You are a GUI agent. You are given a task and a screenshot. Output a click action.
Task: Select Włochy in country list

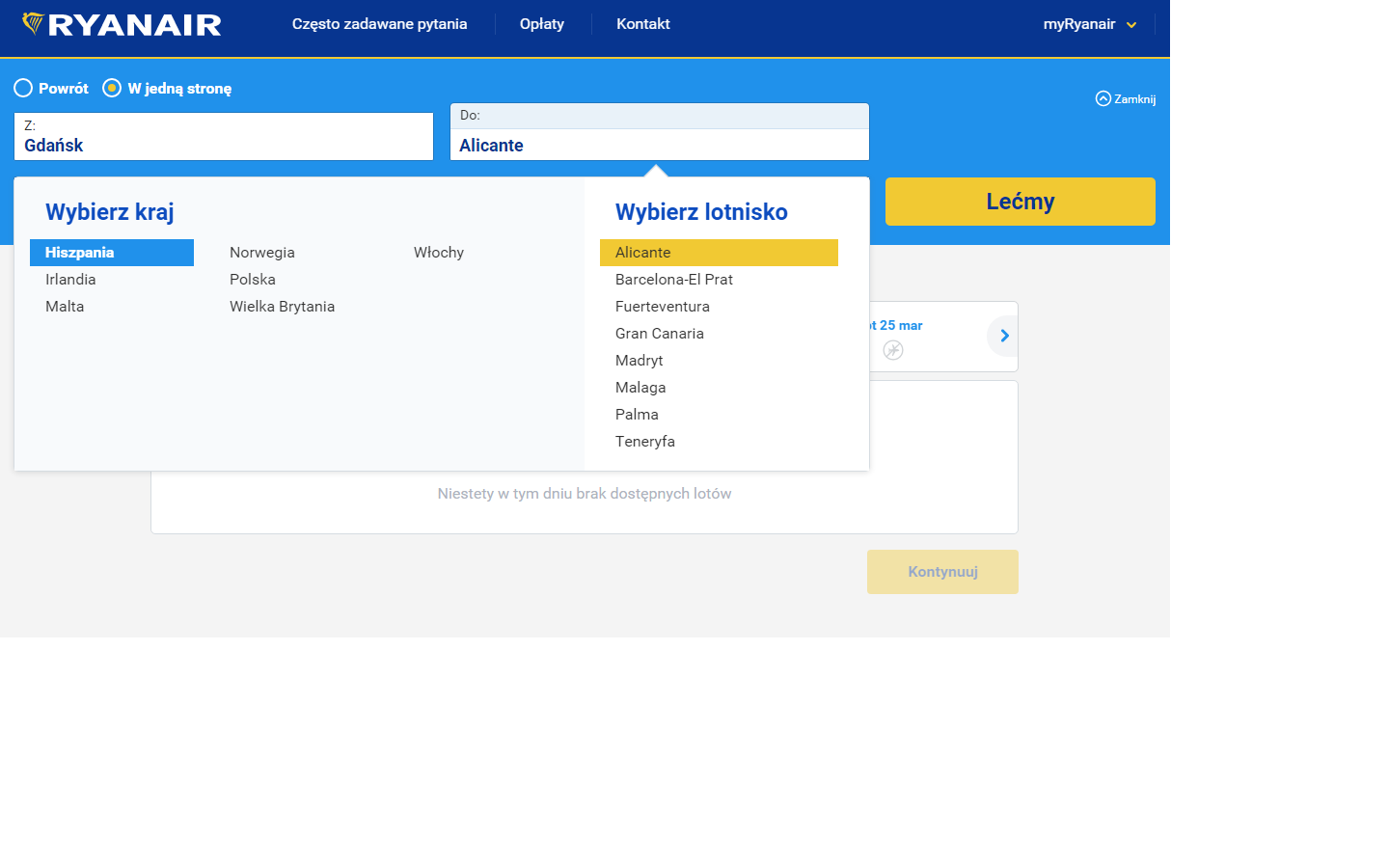tap(439, 253)
